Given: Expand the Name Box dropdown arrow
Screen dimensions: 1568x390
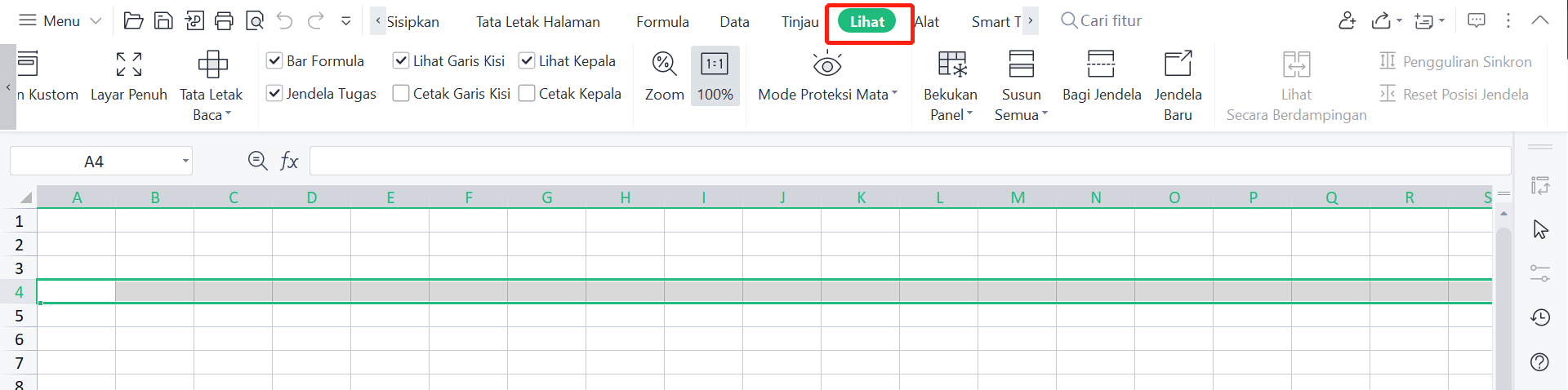Looking at the screenshot, I should click(185, 162).
